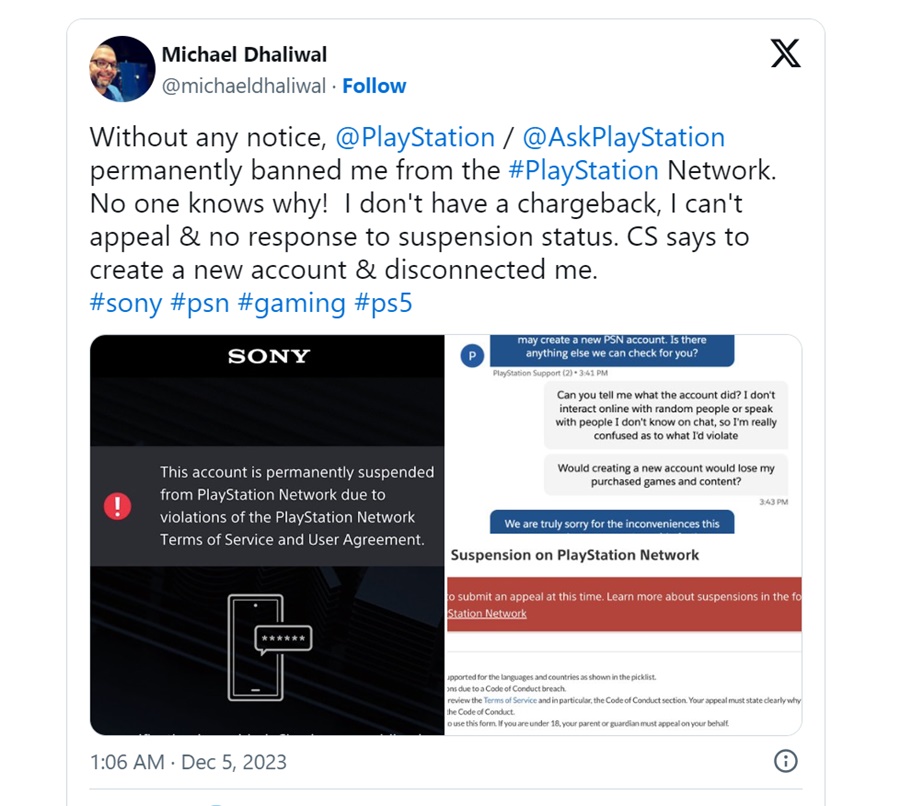Open the #sony hashtag
The width and height of the screenshot is (900, 806).
coord(126,303)
